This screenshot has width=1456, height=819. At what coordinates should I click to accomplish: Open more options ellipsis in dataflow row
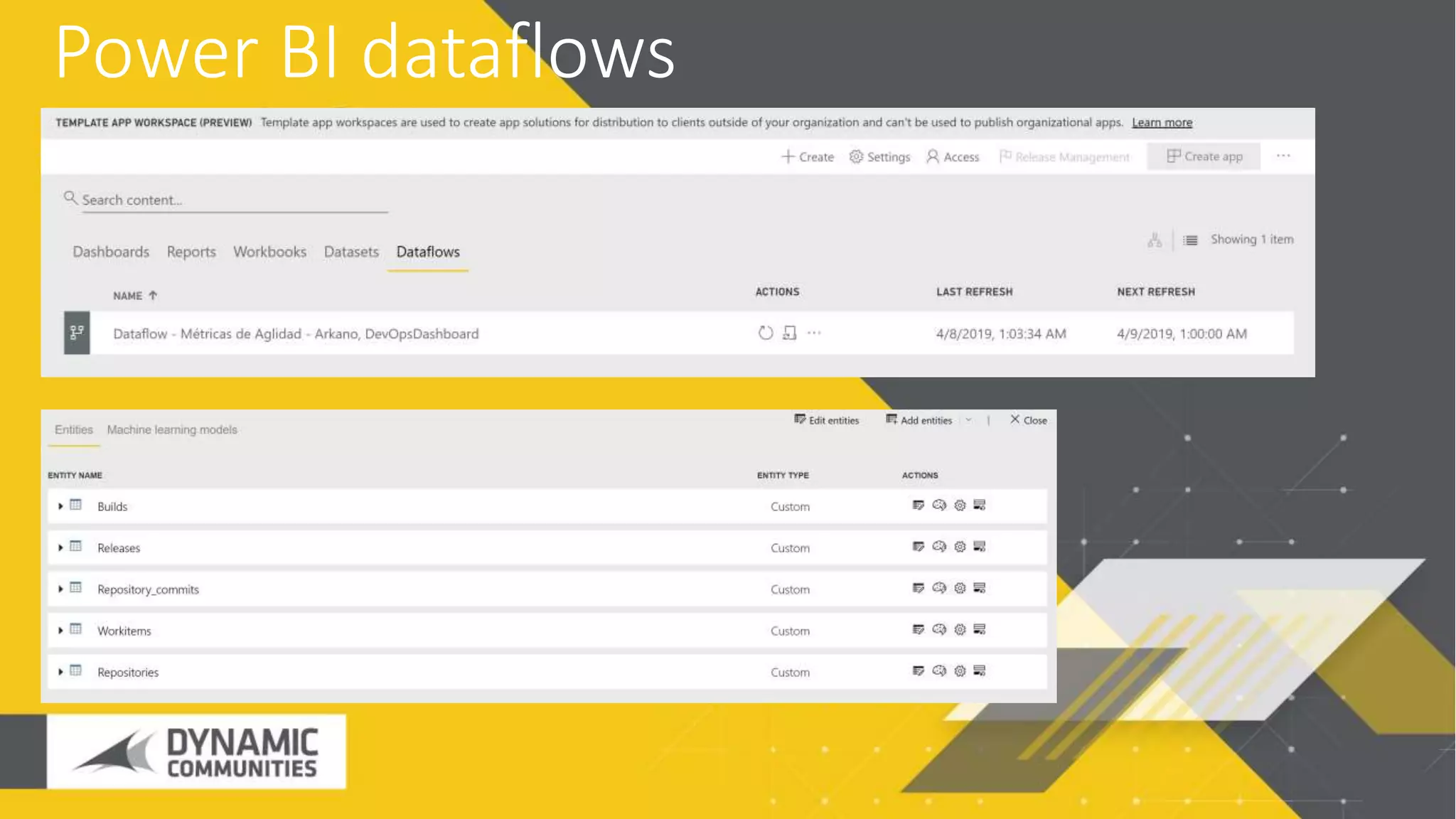814,333
